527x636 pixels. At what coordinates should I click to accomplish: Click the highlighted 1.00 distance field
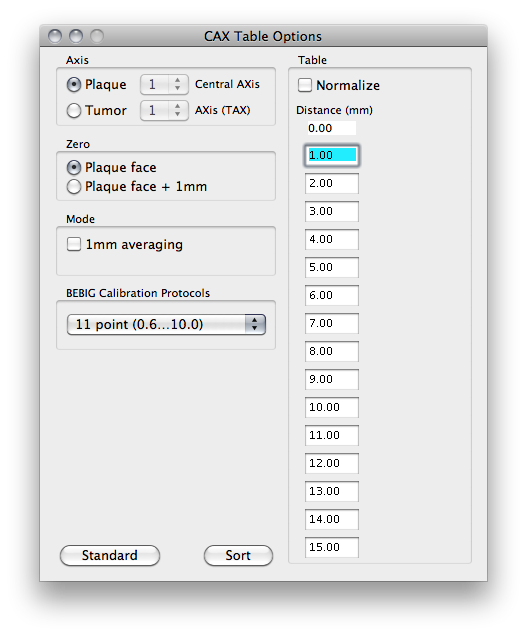click(x=332, y=155)
